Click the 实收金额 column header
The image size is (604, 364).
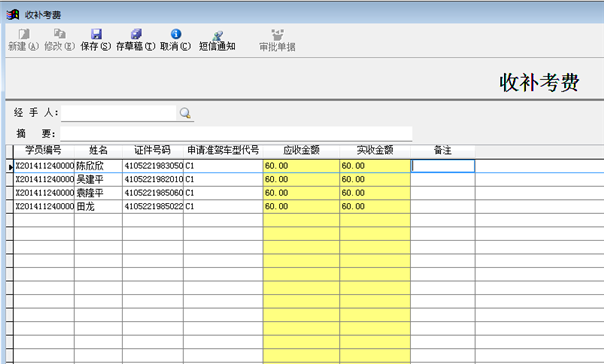[x=375, y=151]
